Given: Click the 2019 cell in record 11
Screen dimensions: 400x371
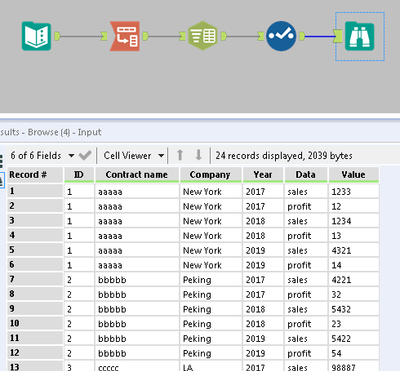Looking at the screenshot, I should [x=263, y=338].
